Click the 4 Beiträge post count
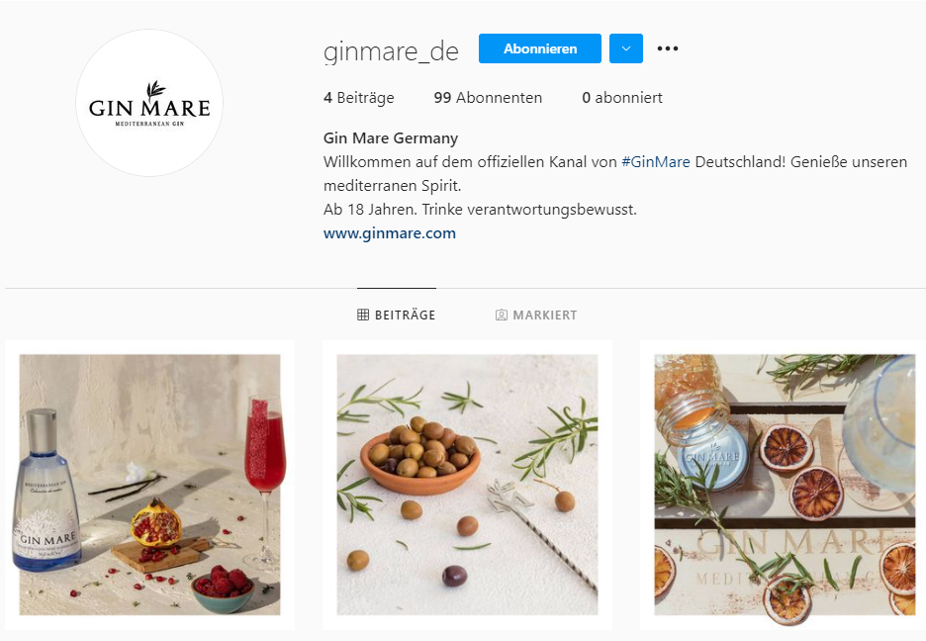The width and height of the screenshot is (926, 641). click(359, 97)
